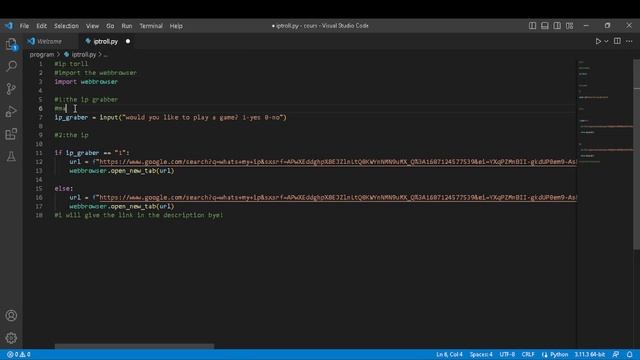
Task: Click Ln 6, Col 4 cursor position
Action: [449, 354]
